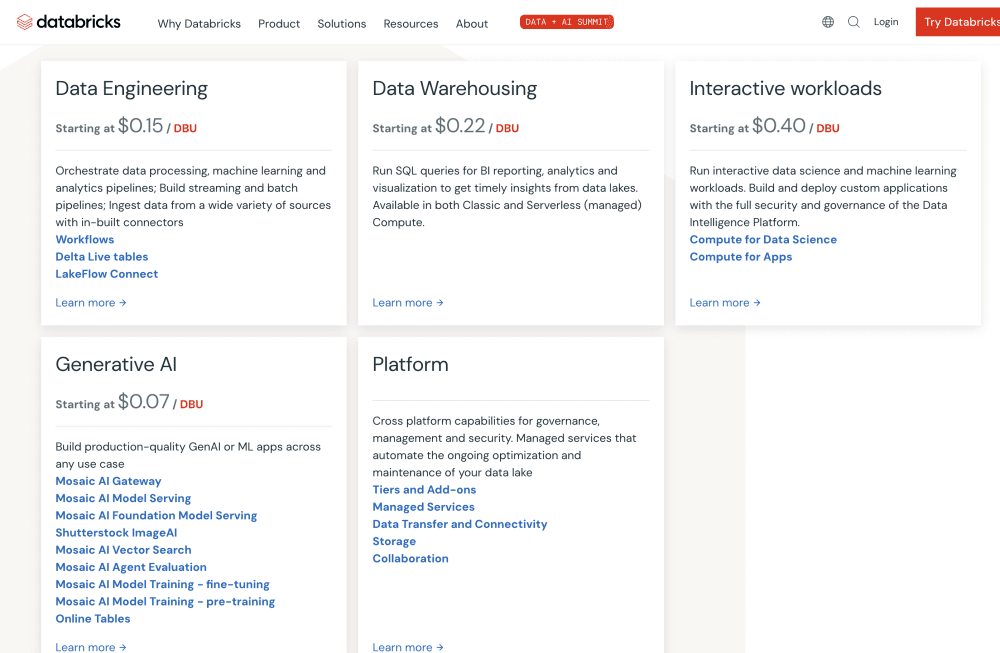Click the Data Warehousing card heading
Screen dimensions: 1000x653
[455, 89]
